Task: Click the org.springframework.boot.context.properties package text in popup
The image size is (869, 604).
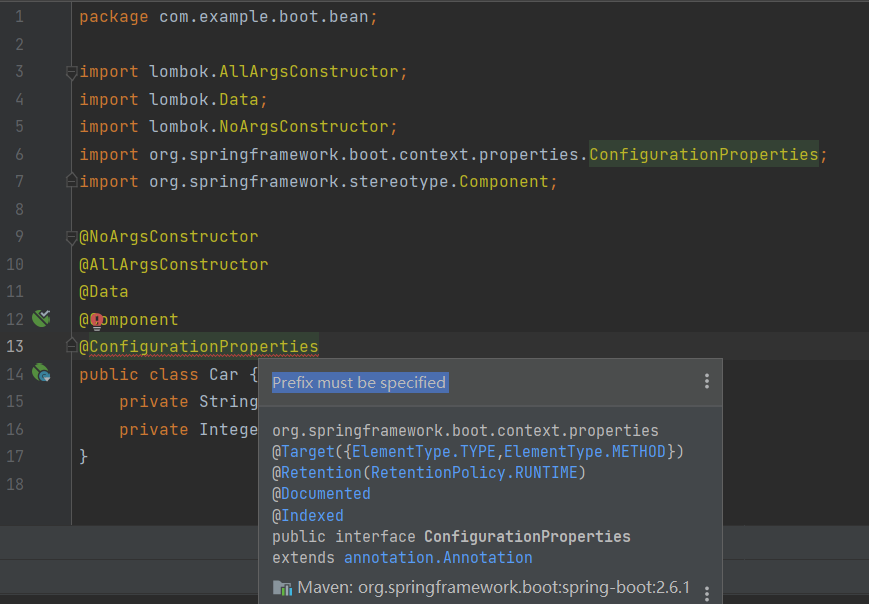Action: 465,431
